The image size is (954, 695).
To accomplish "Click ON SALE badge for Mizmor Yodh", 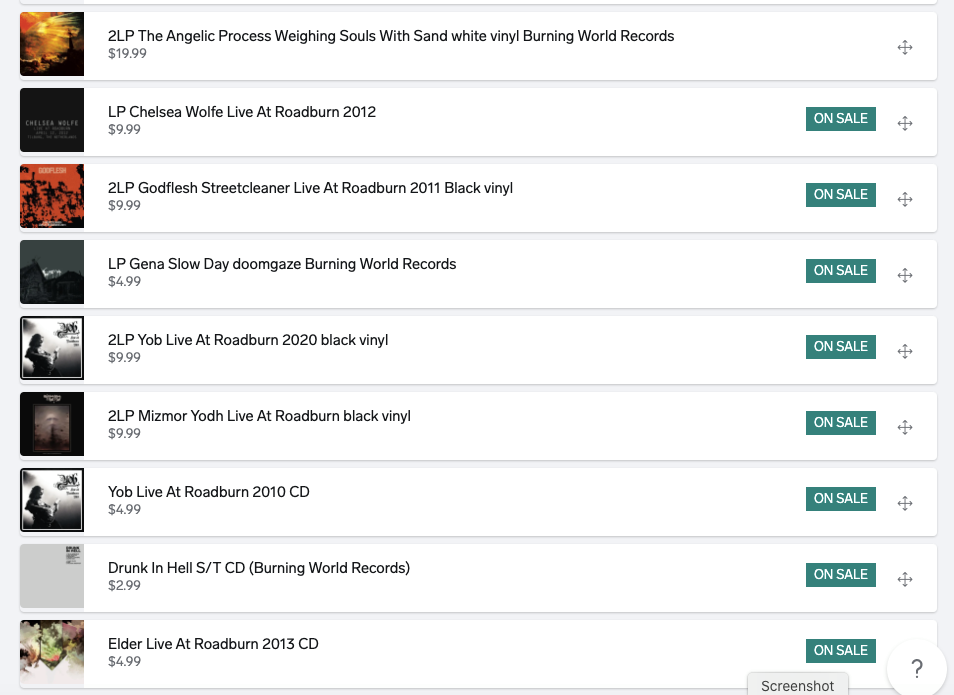I will [841, 423].
